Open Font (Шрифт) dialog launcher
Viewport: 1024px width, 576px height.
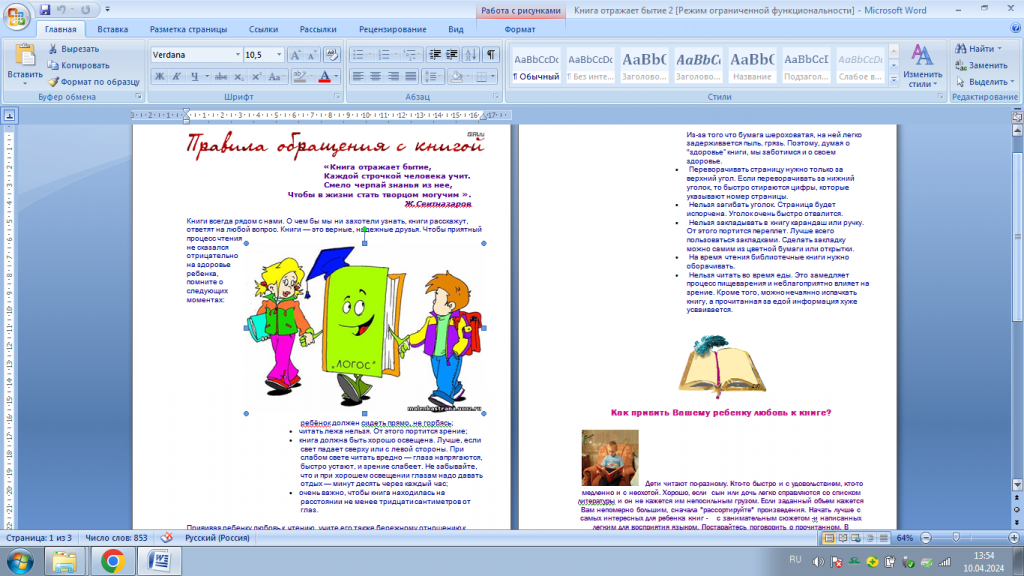coord(337,97)
